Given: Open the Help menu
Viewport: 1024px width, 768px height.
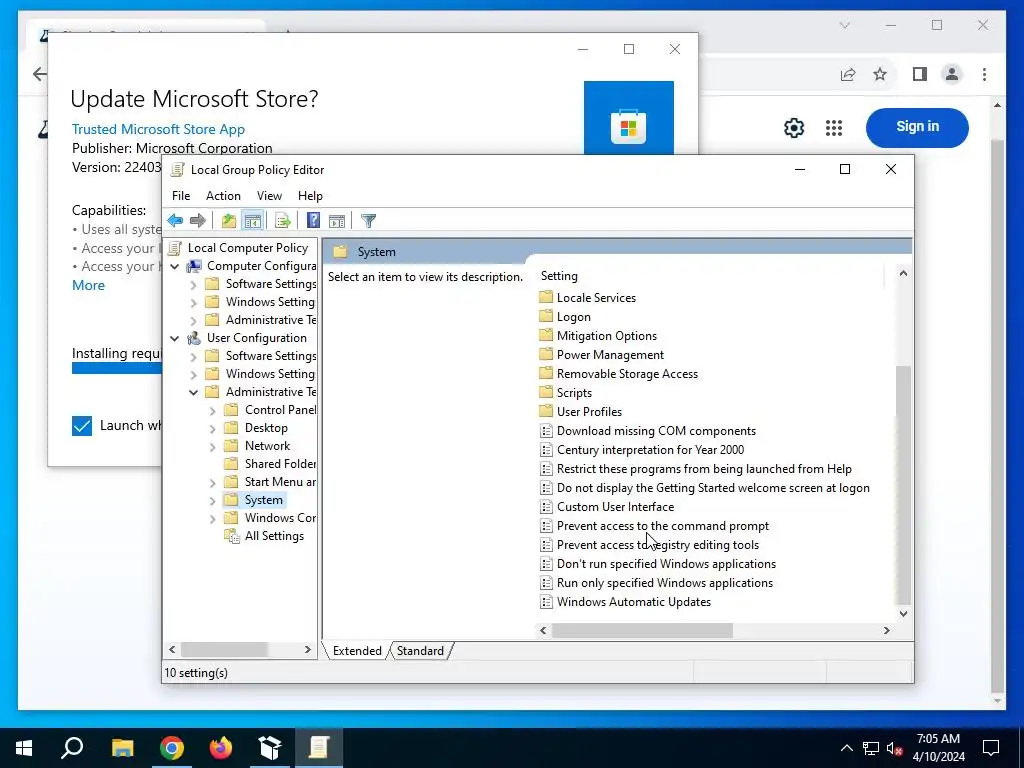Looking at the screenshot, I should [x=310, y=196].
